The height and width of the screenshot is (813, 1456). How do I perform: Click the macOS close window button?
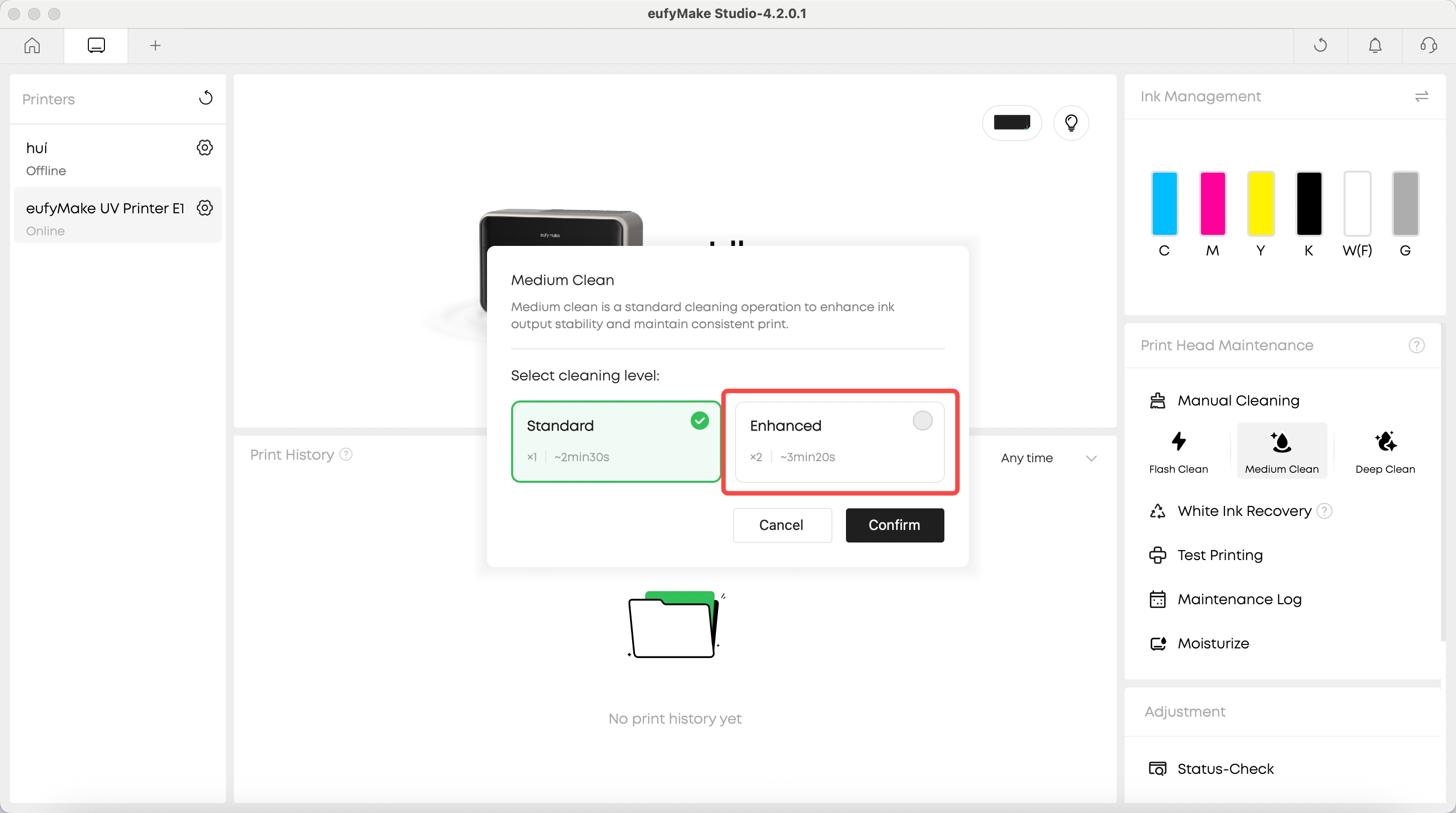14,14
